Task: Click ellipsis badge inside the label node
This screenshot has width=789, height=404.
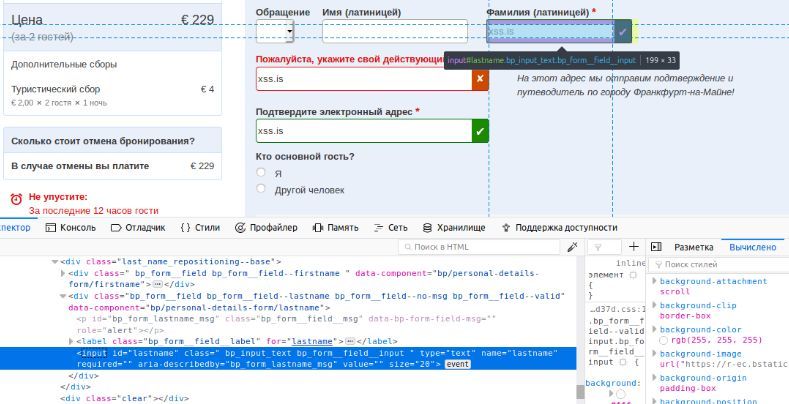Action: click(350, 342)
